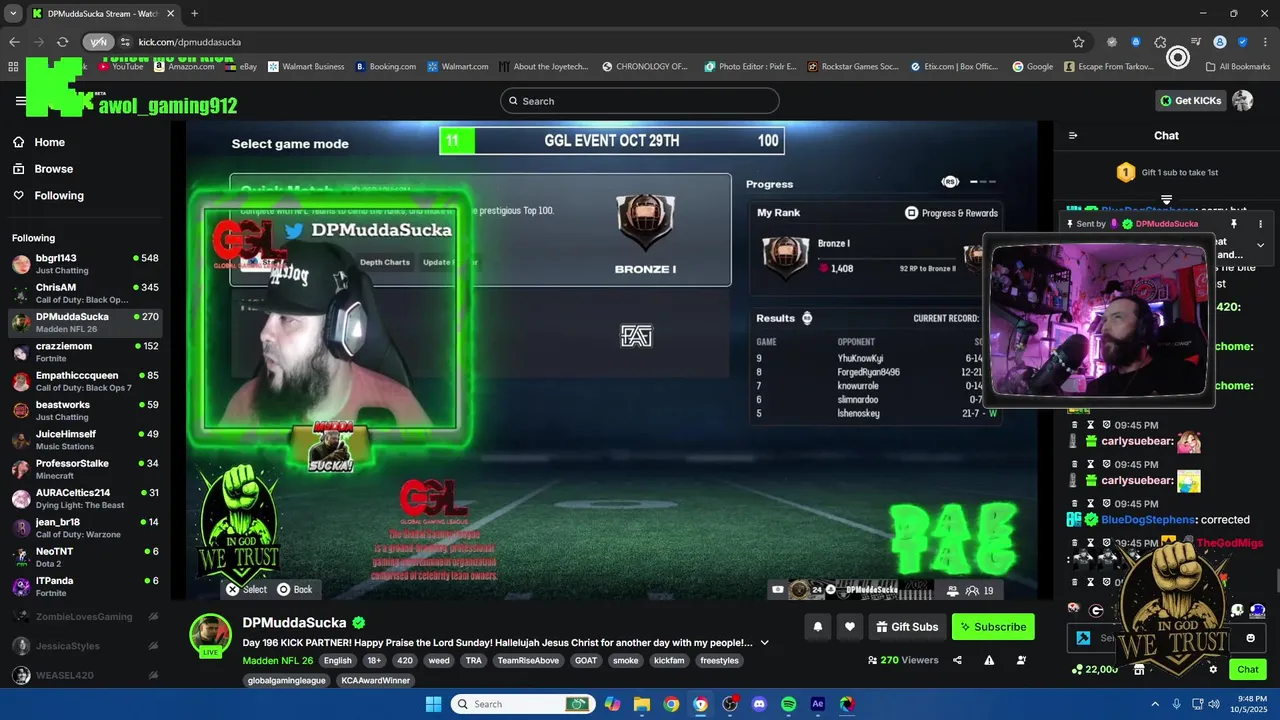Open ChrisAM channel in Following list
Screen dimensions: 1280x720
pyautogui.click(x=85, y=293)
